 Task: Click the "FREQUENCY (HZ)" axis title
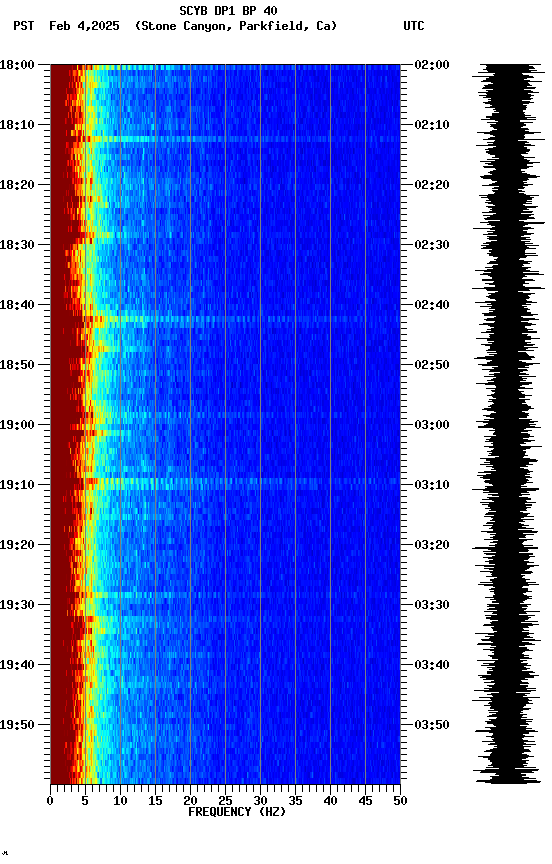pos(237,812)
